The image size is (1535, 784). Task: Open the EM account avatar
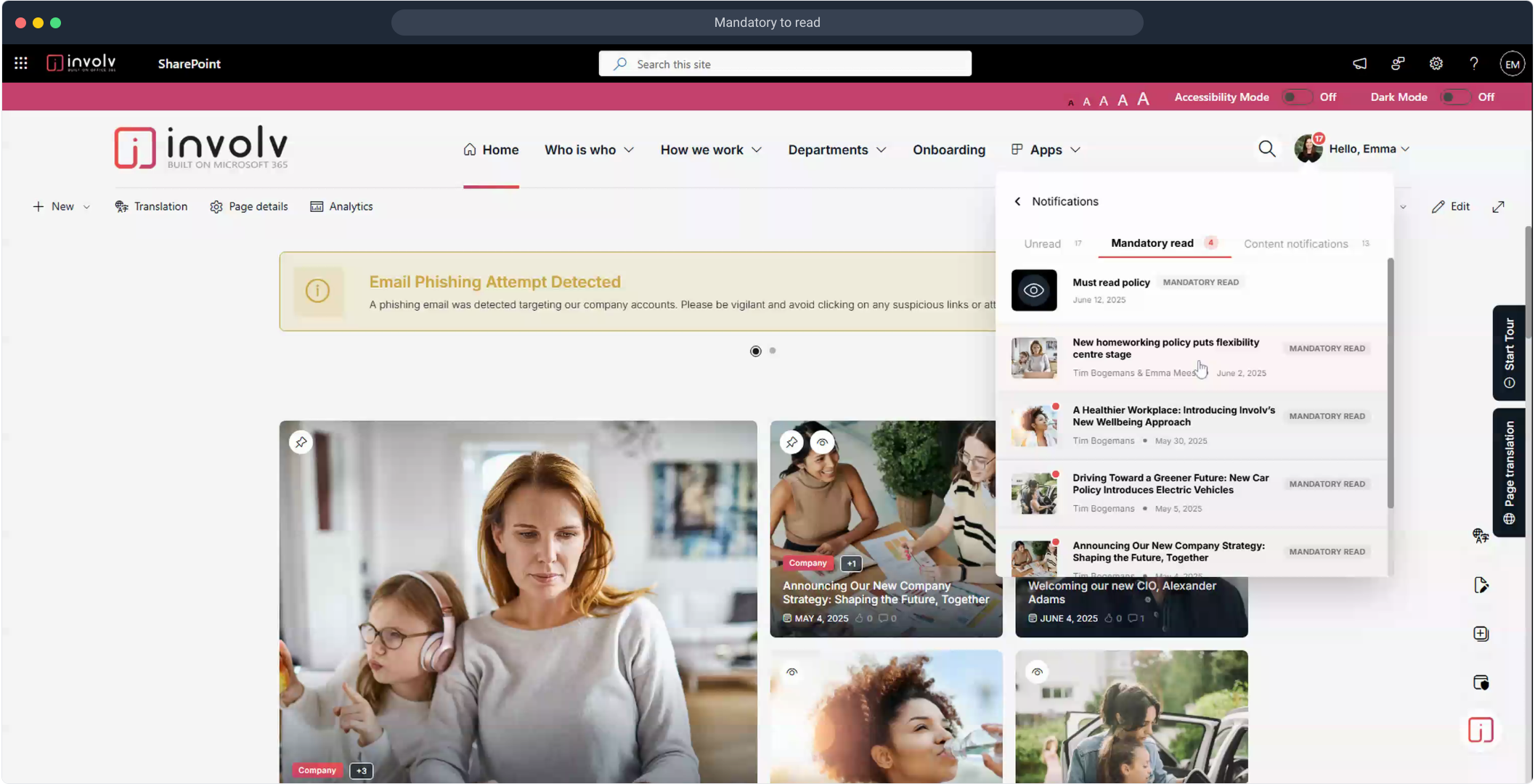click(1512, 64)
